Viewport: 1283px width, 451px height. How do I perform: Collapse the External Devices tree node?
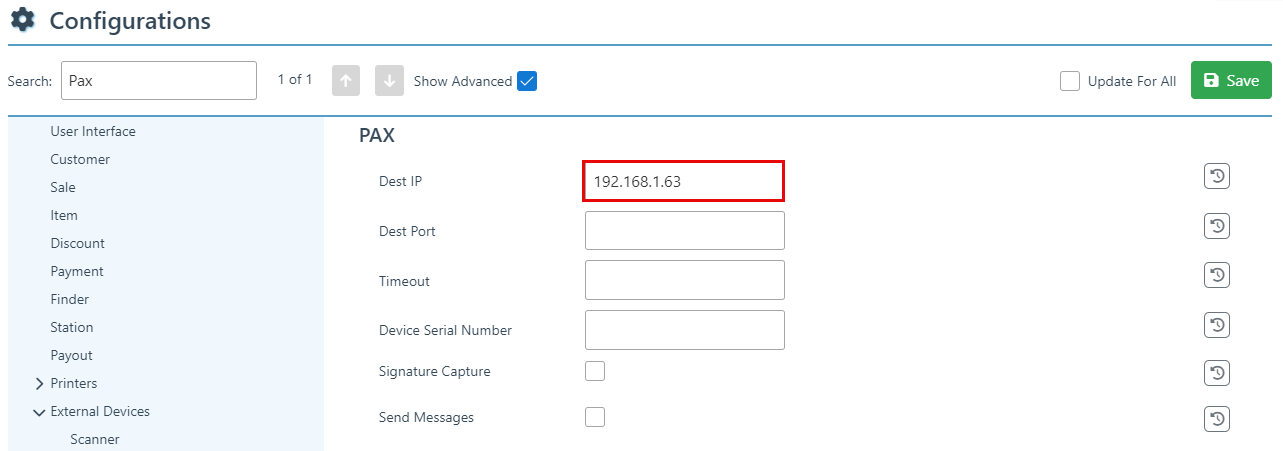[x=40, y=411]
